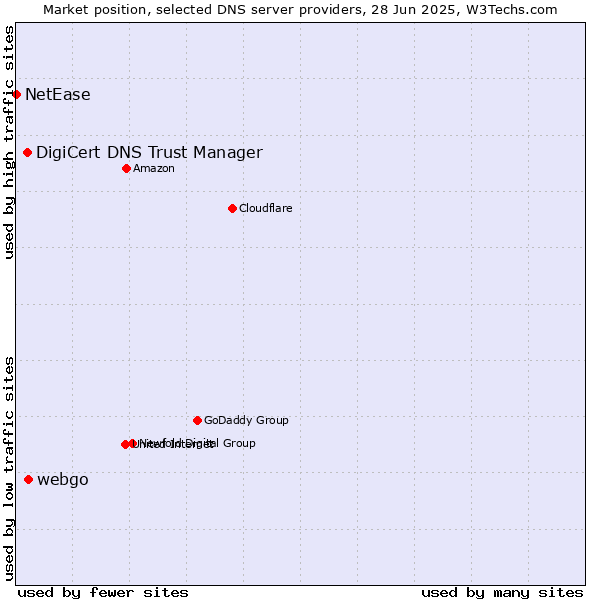Click the NetEase red data point

(16, 95)
